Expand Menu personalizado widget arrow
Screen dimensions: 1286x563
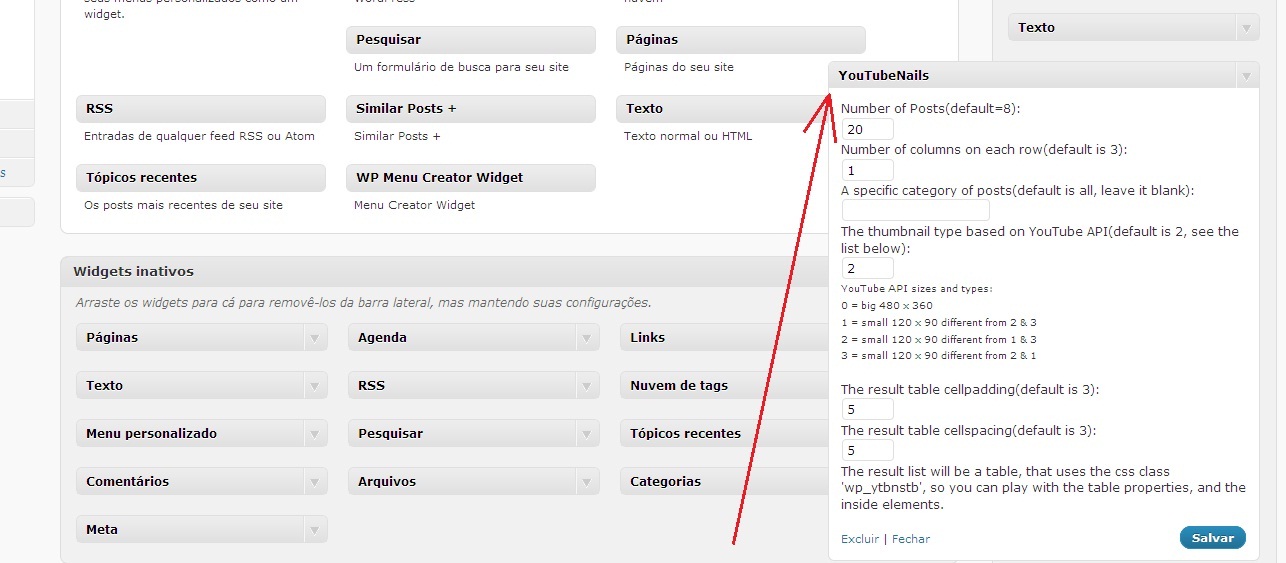coord(314,434)
